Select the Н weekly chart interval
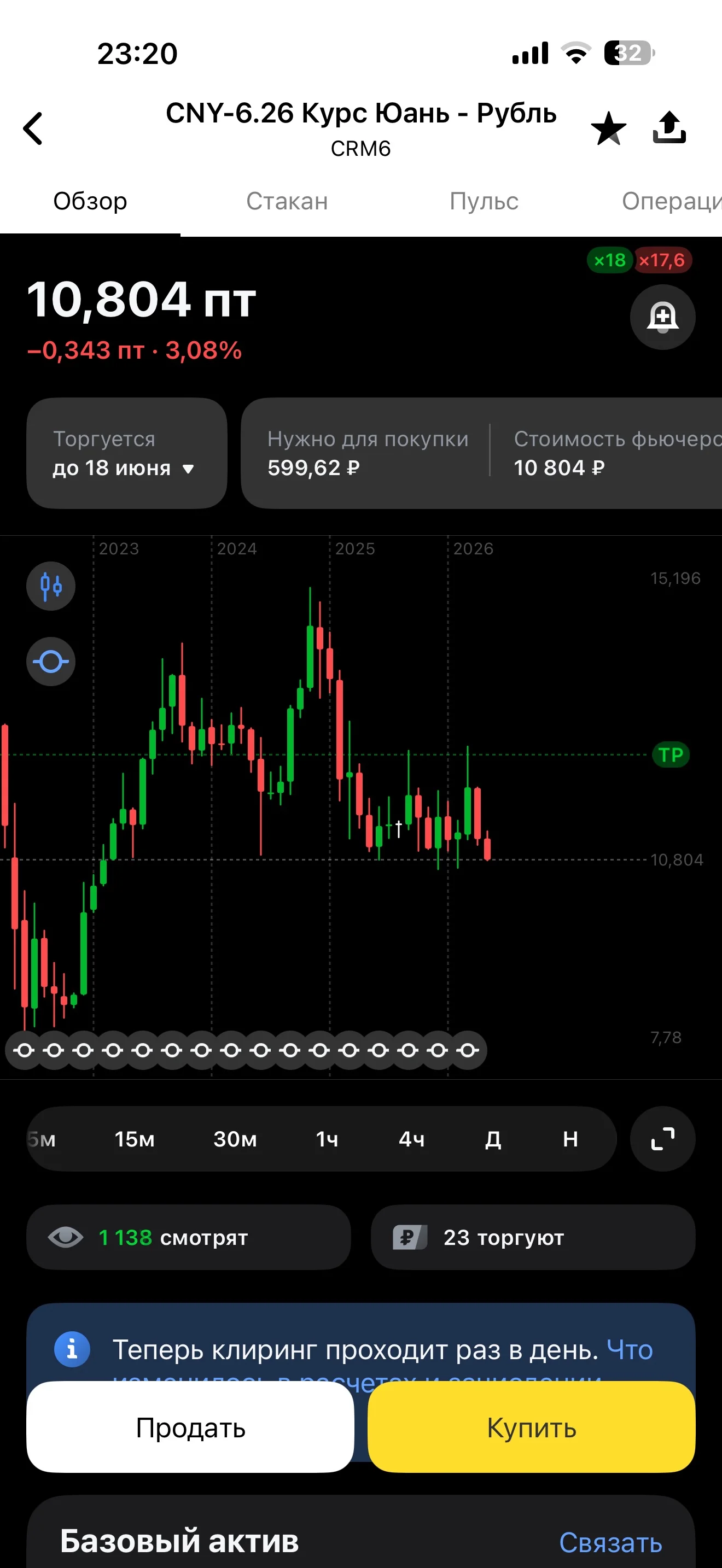This screenshot has height=1568, width=722. [570, 1139]
